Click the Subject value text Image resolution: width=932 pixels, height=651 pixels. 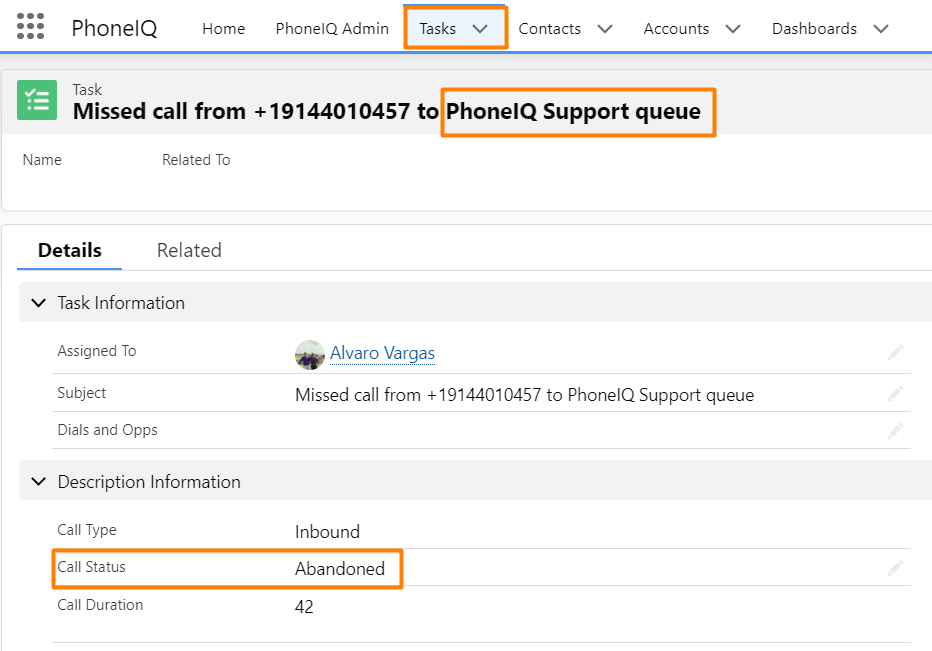(525, 395)
